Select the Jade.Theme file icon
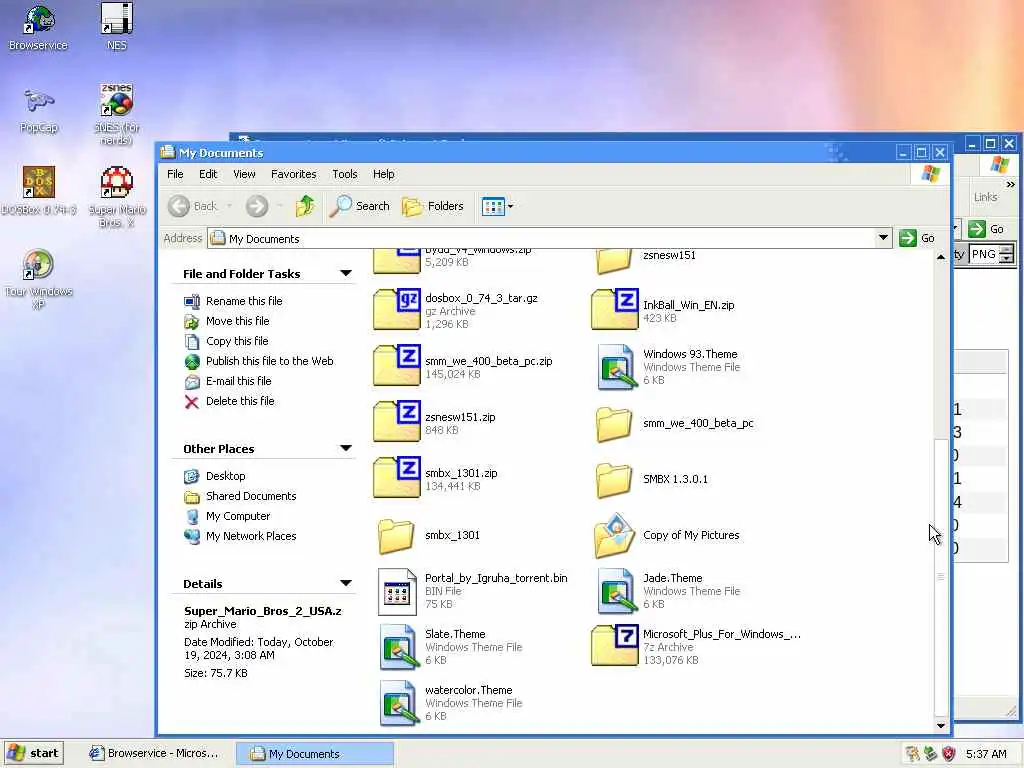 [616, 590]
